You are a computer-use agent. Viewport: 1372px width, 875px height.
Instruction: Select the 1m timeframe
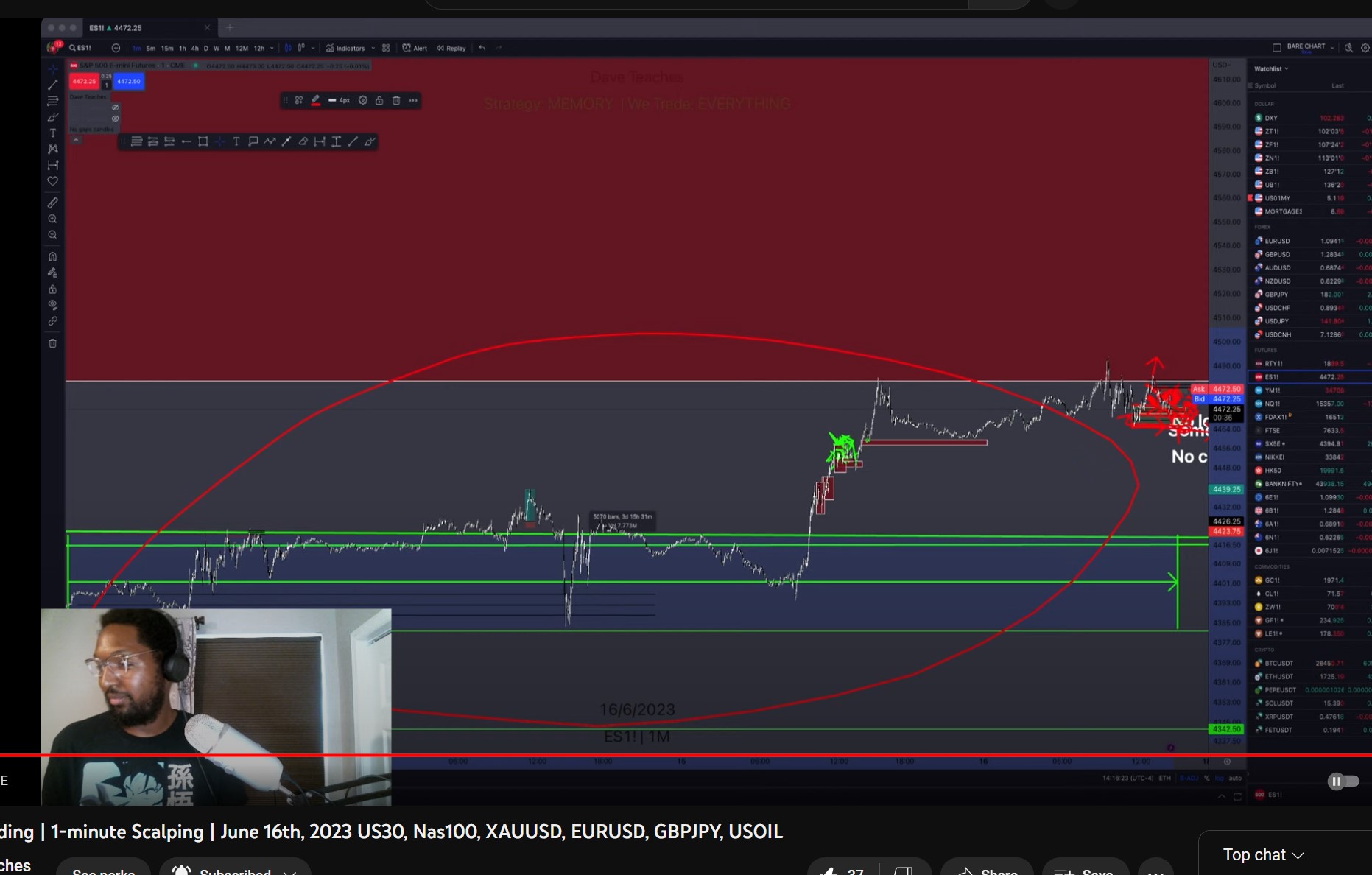coord(137,48)
